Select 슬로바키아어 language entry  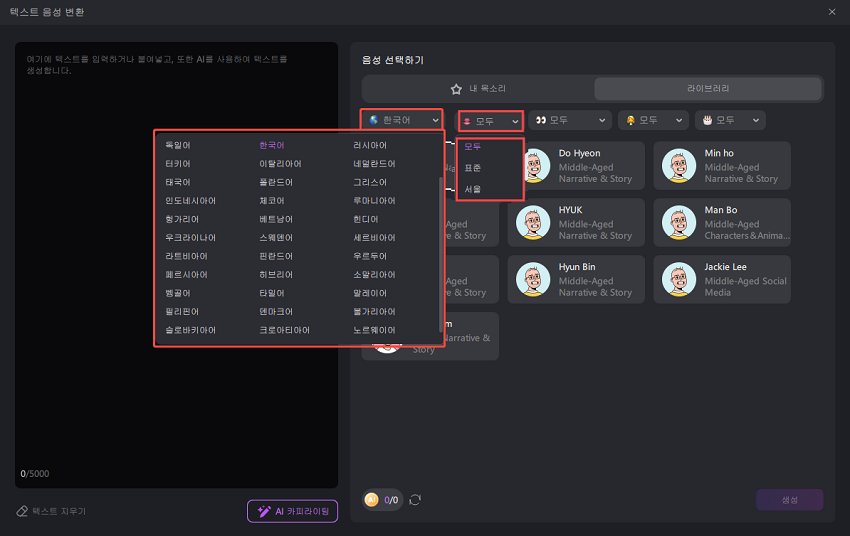coord(190,330)
